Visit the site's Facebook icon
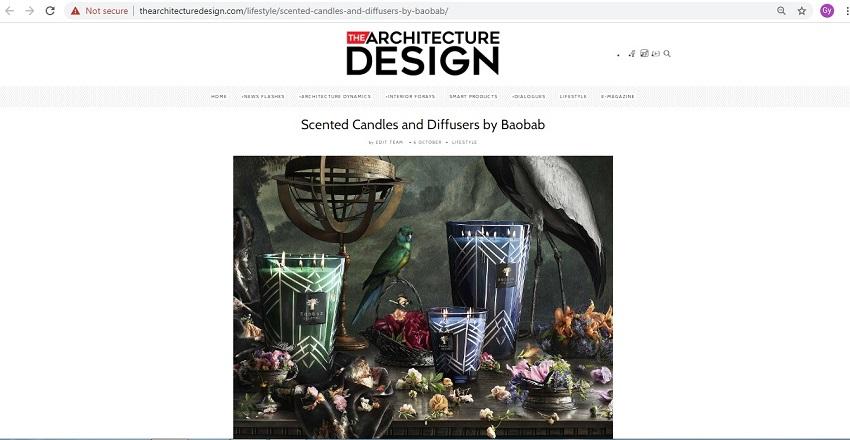The width and height of the screenshot is (850, 440). 632,54
